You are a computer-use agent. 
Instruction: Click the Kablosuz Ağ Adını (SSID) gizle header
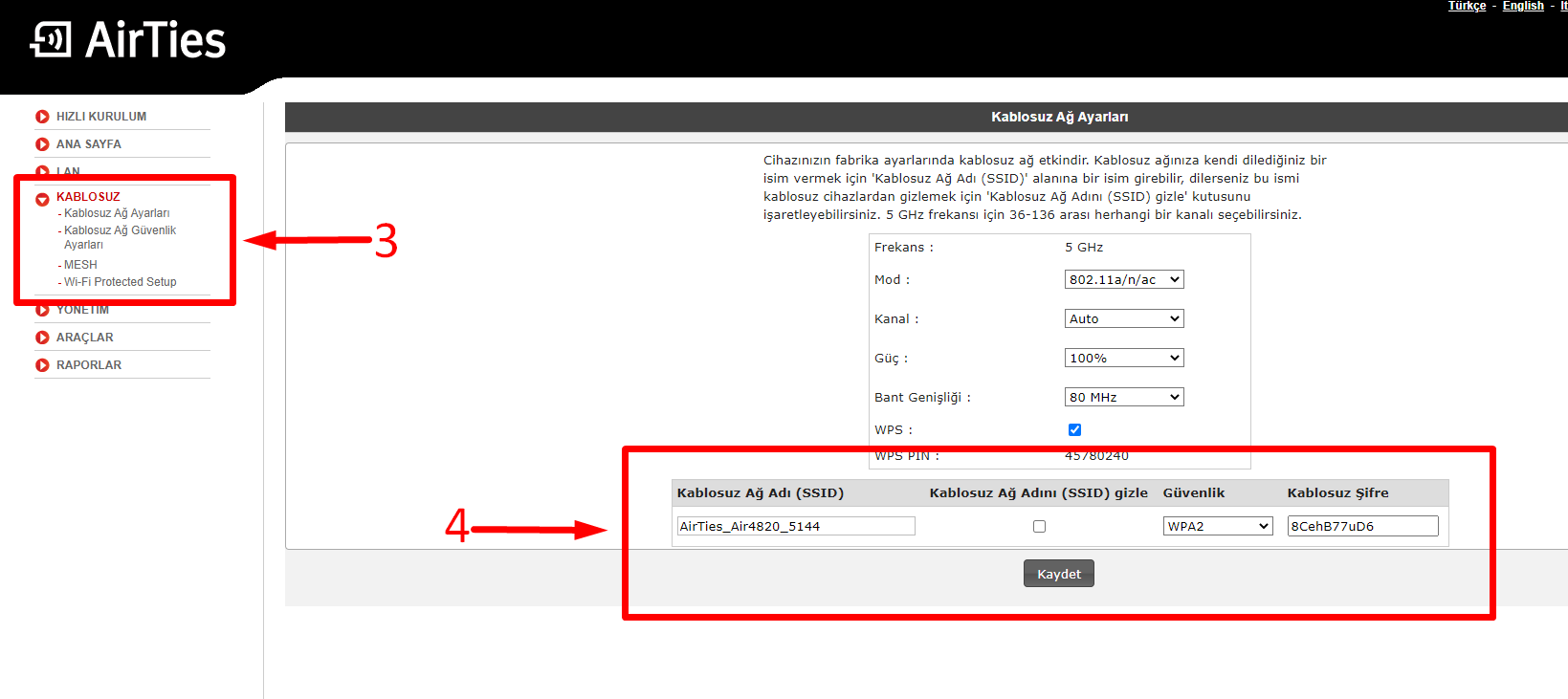click(x=1039, y=493)
